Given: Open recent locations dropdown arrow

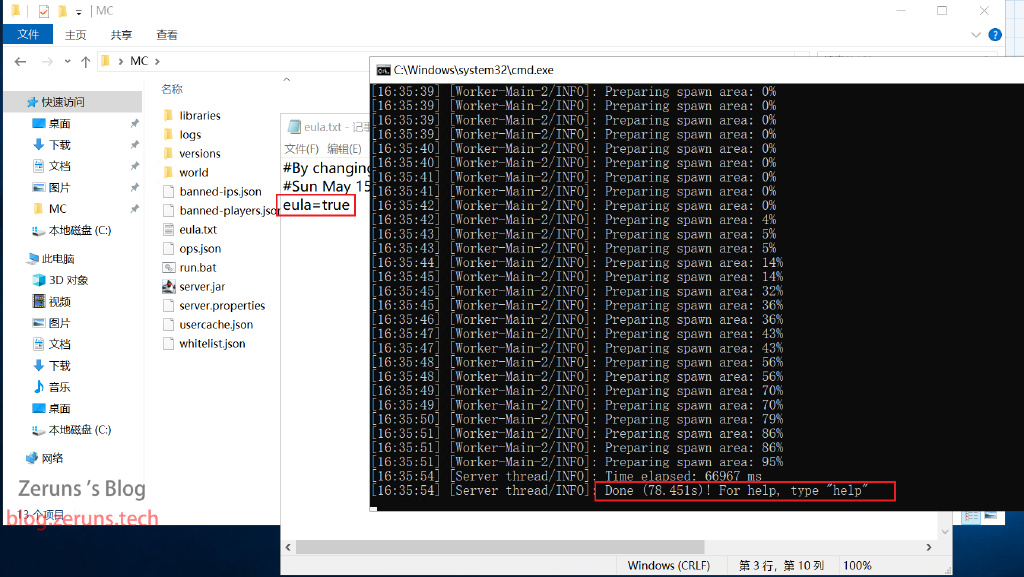Looking at the screenshot, I should click(67, 61).
